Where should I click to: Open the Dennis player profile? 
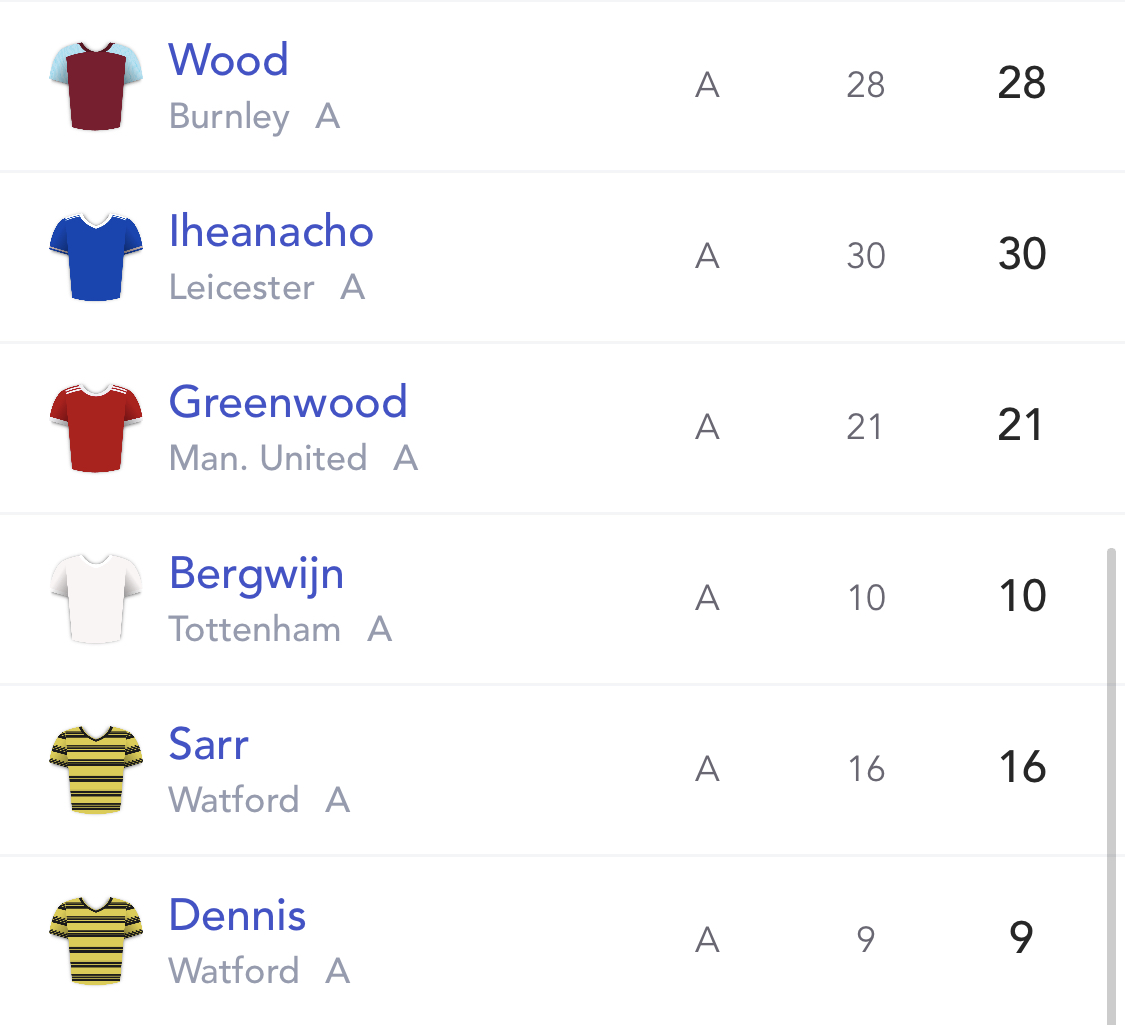click(x=237, y=915)
